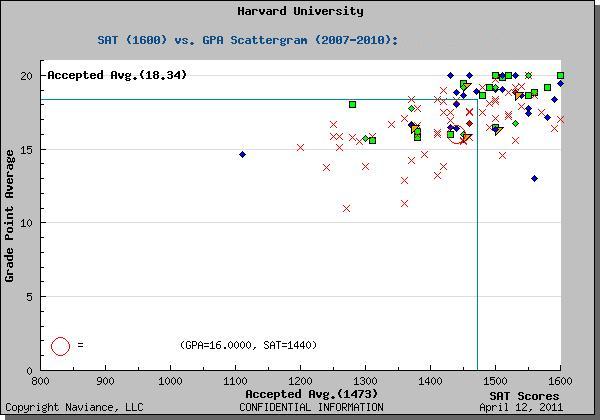Click the red X at SAT 1340, GPA 16.7
This screenshot has width=600, height=420.
coord(391,124)
